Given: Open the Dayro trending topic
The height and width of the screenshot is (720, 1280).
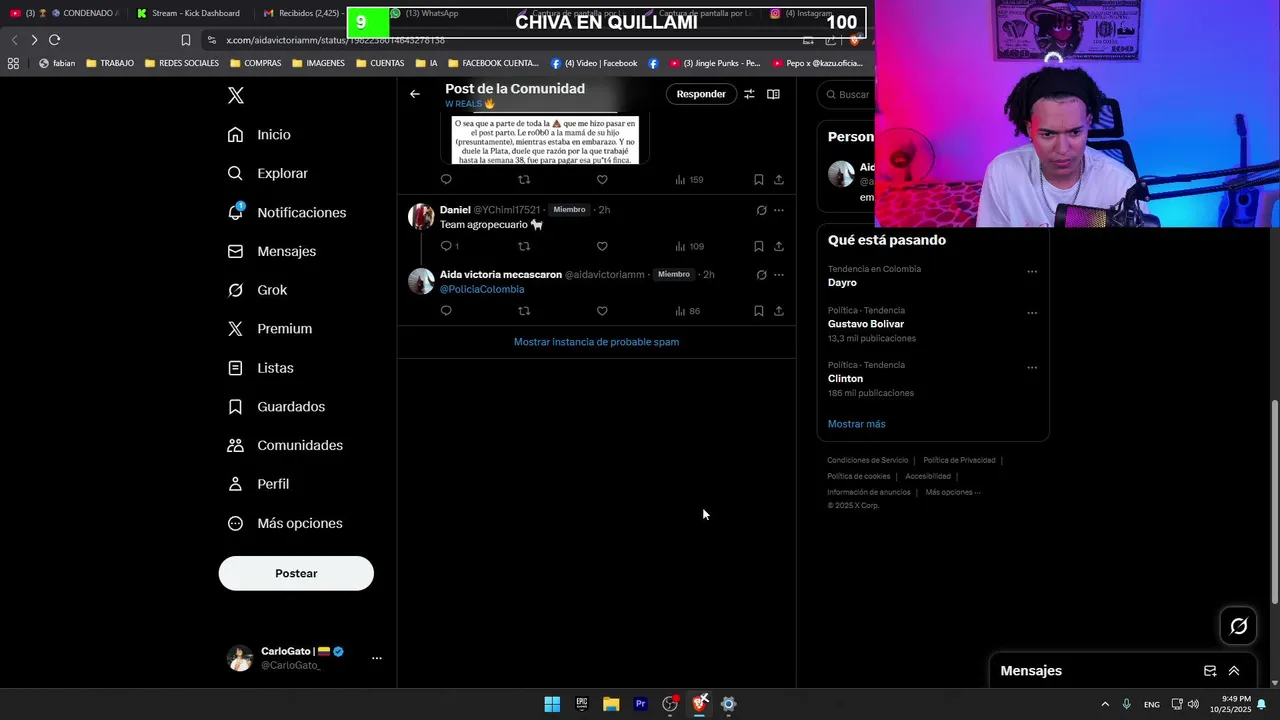Looking at the screenshot, I should coord(842,283).
